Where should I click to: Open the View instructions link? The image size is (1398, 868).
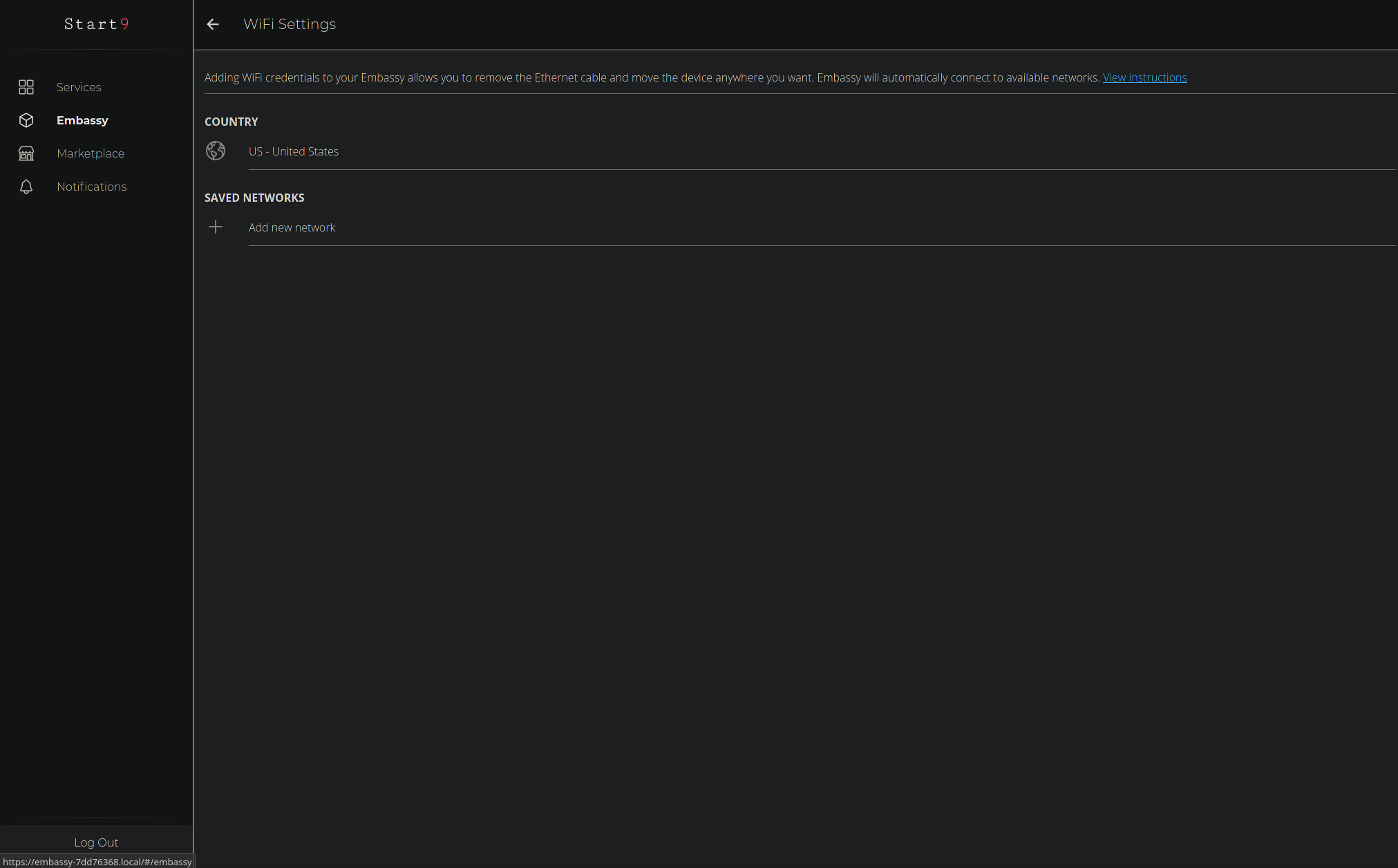[1144, 77]
